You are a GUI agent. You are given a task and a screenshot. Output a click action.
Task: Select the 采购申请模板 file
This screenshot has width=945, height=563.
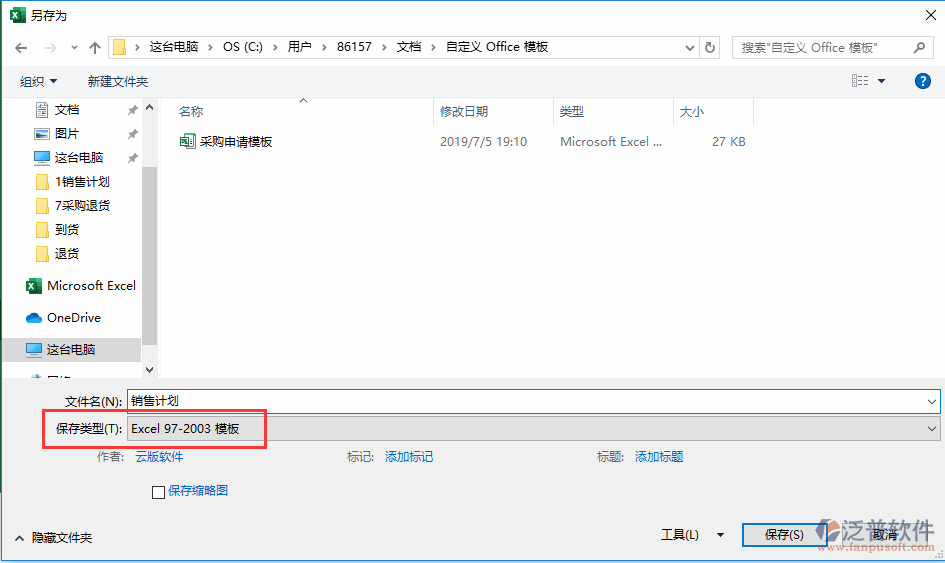point(236,142)
